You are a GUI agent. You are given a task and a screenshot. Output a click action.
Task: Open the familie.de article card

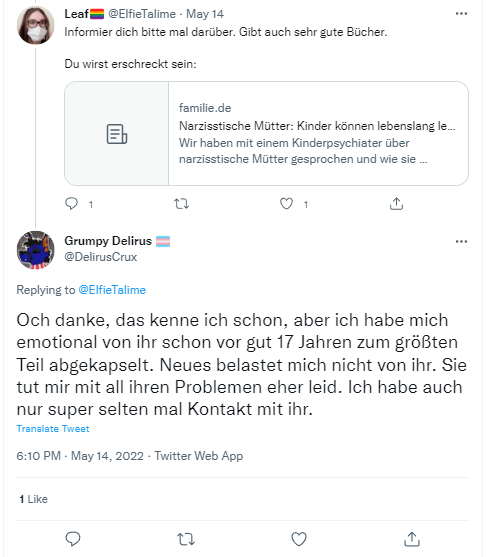pyautogui.click(x=266, y=134)
